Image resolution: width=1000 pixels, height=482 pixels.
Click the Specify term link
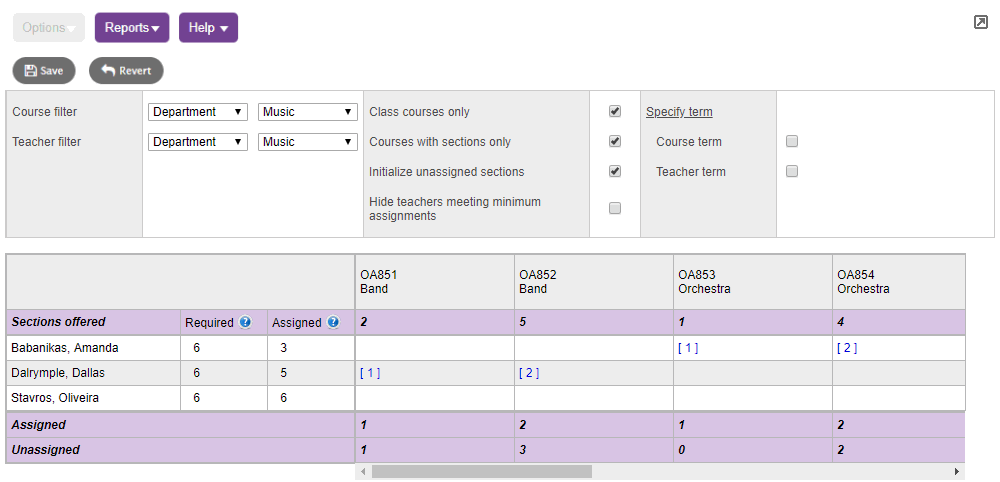pyautogui.click(x=679, y=112)
